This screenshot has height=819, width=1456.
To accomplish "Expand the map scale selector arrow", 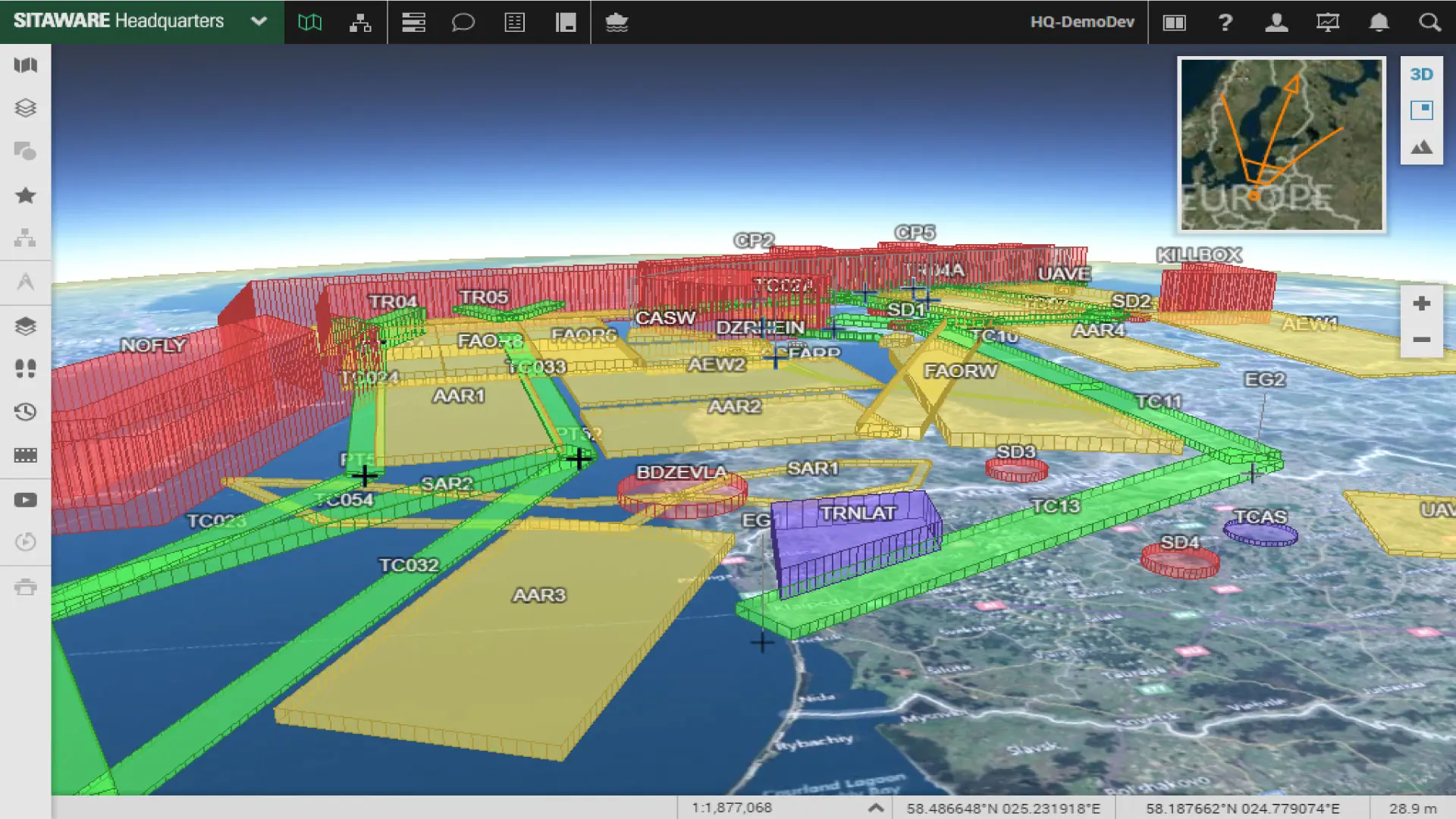I will (x=875, y=808).
